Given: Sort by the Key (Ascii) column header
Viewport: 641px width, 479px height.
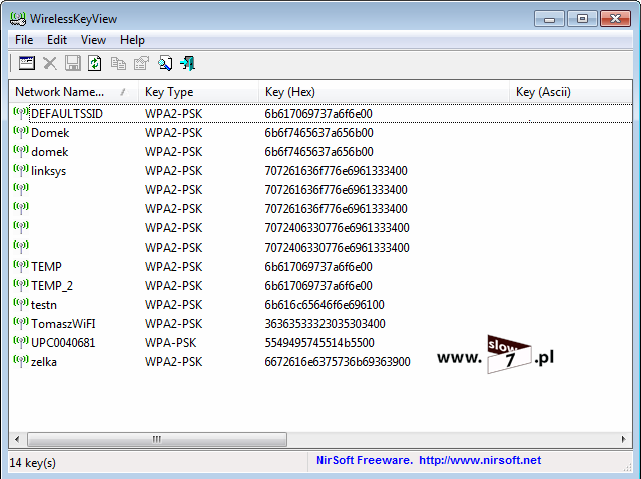Looking at the screenshot, I should [x=571, y=92].
